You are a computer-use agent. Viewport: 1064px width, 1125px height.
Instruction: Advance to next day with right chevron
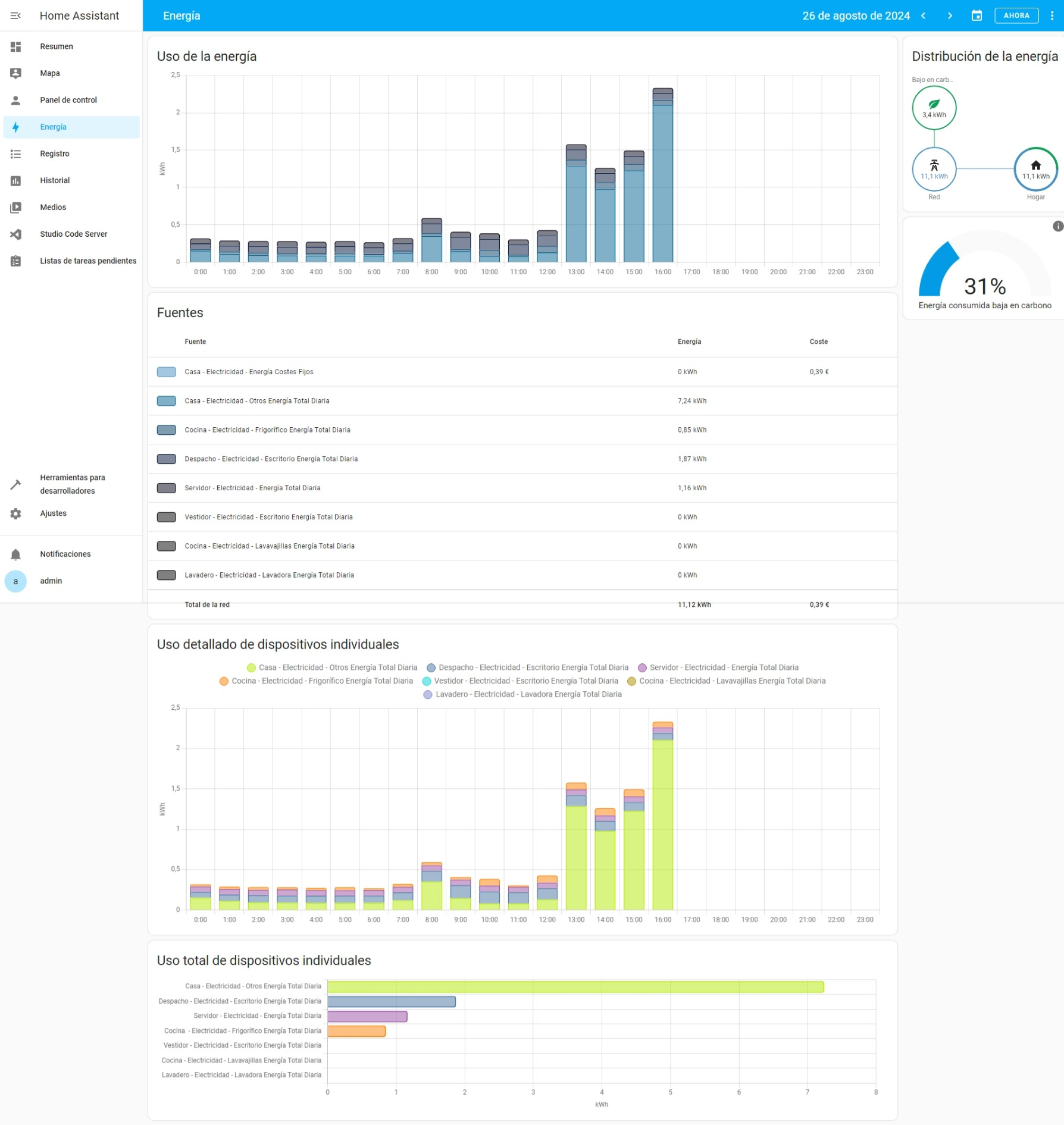click(x=950, y=15)
